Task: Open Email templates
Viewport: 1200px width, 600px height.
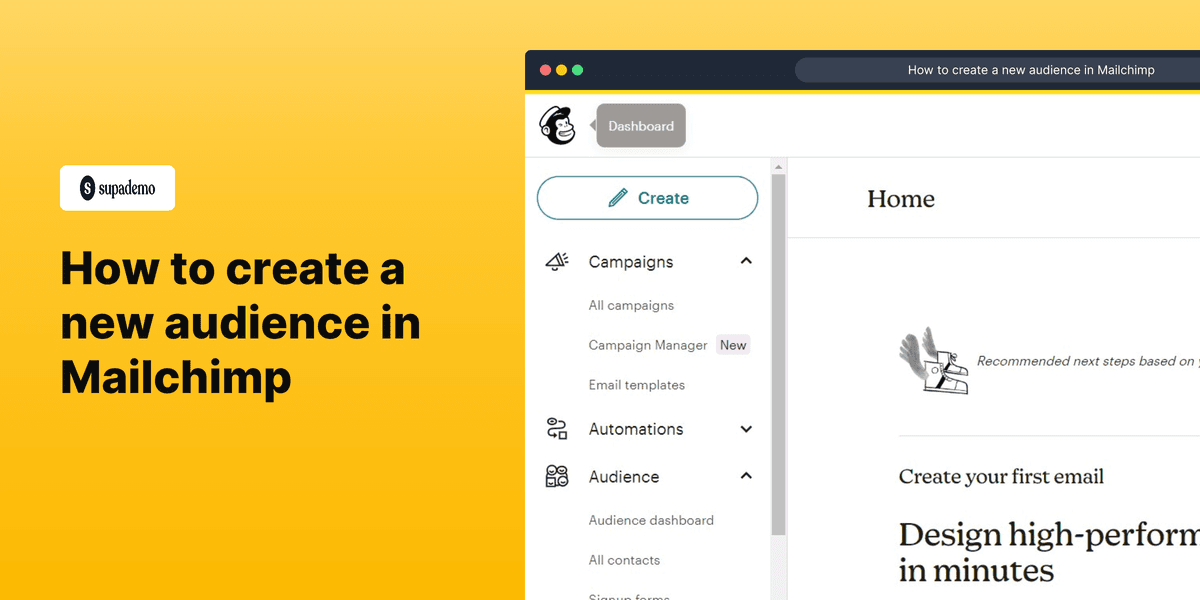Action: (636, 384)
